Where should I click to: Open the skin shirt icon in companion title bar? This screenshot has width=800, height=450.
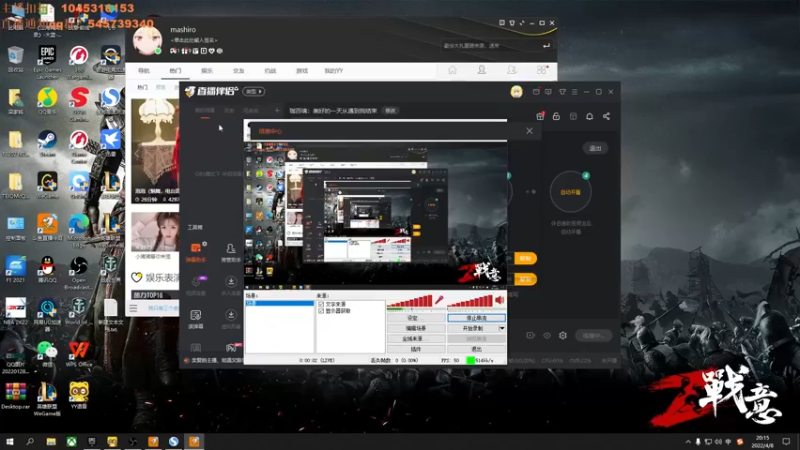562,92
